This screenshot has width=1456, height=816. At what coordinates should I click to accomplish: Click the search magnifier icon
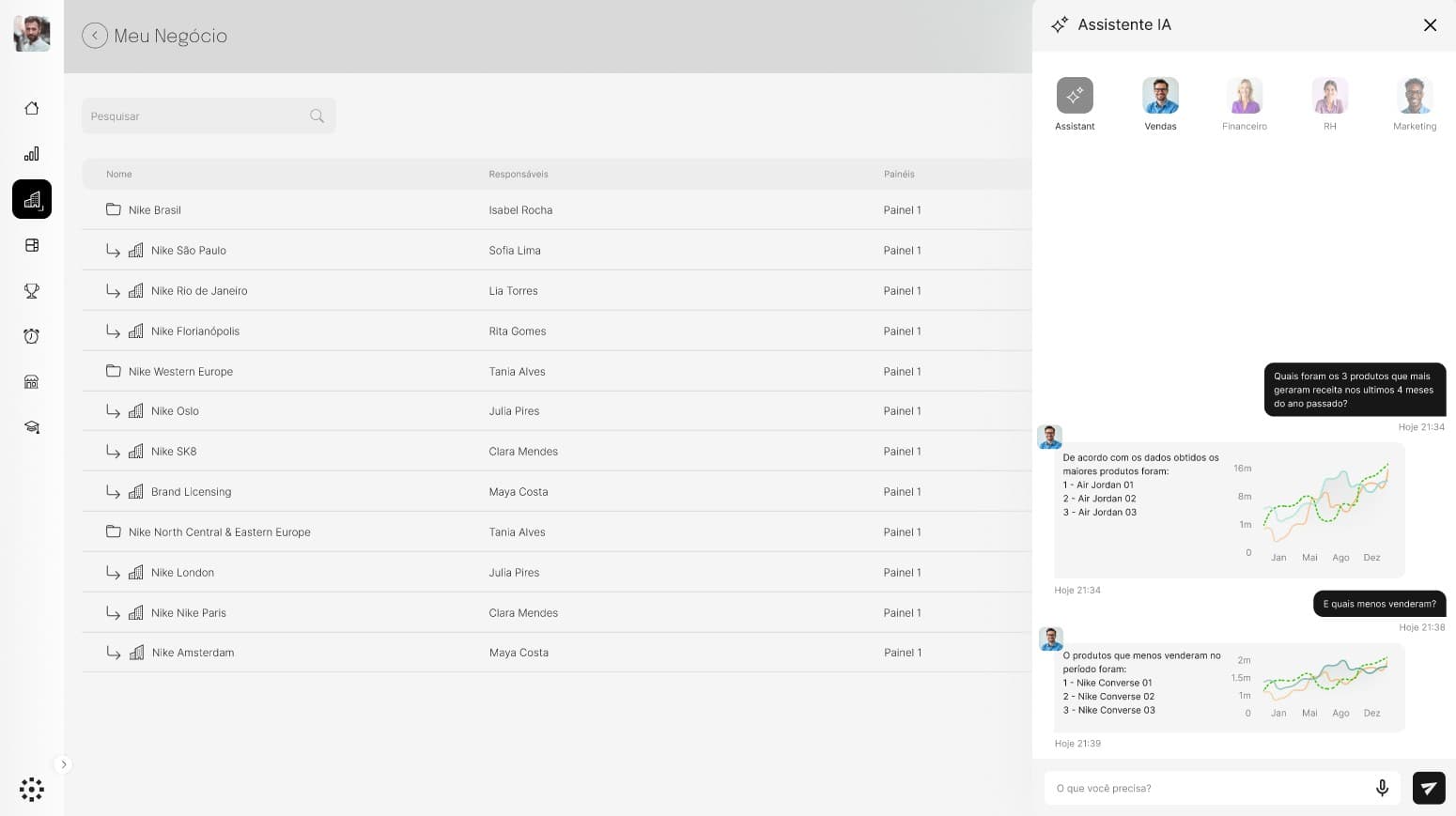tap(317, 116)
